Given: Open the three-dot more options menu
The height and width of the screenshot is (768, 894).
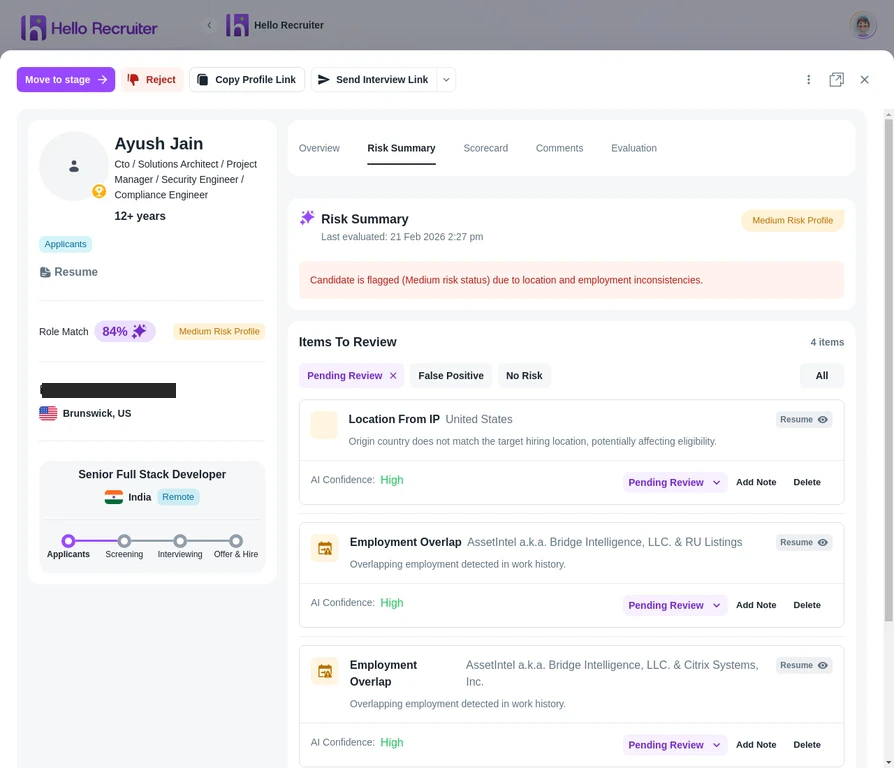Looking at the screenshot, I should (808, 79).
